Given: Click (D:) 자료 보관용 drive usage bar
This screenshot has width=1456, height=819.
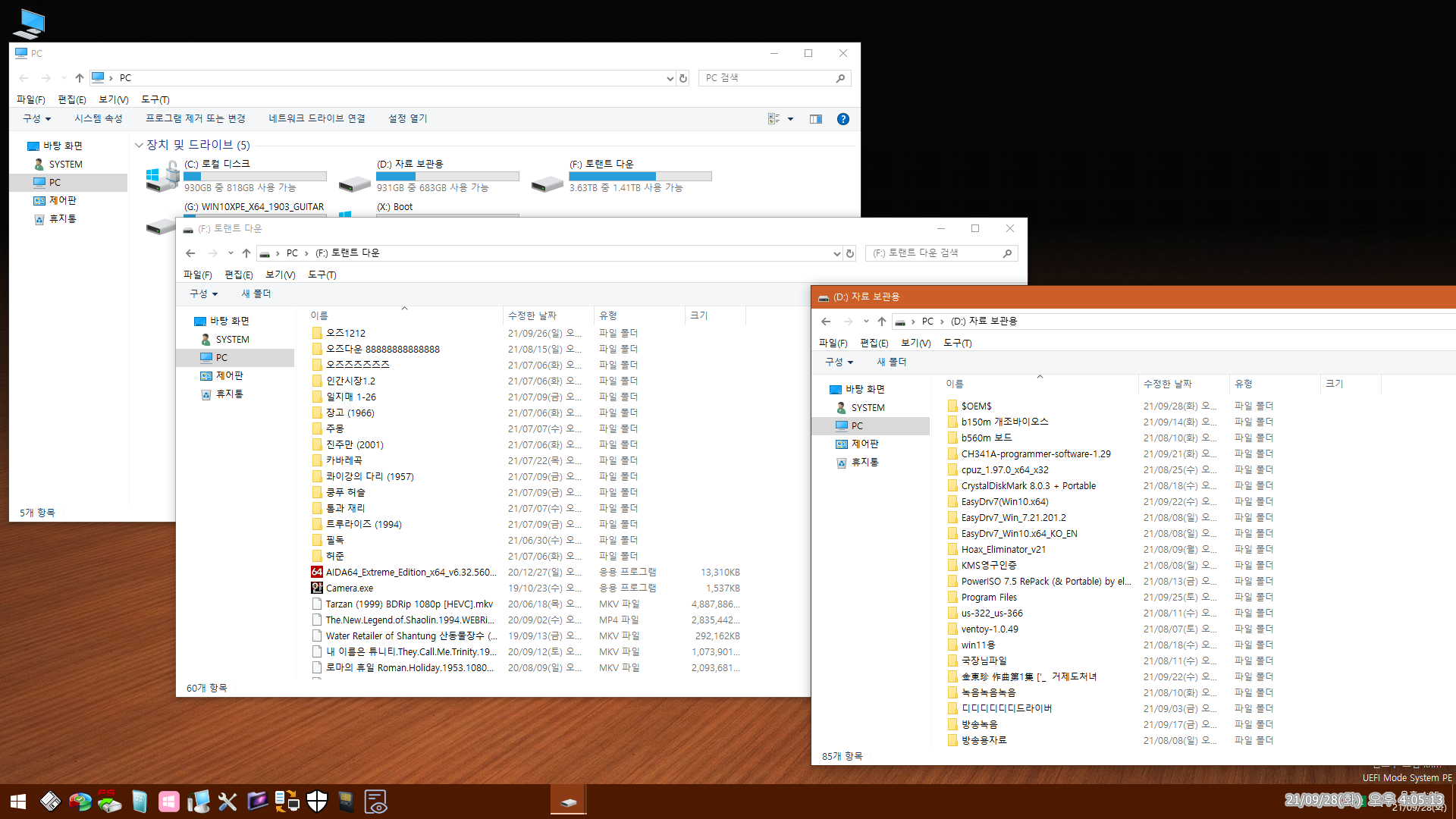Looking at the screenshot, I should [x=447, y=176].
